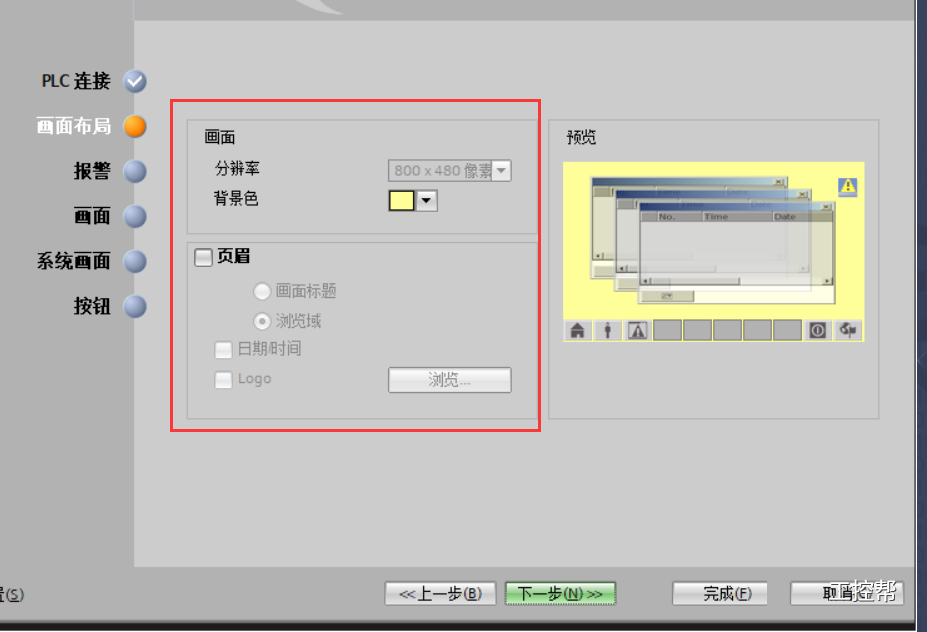The image size is (927, 632).
Task: Click the 取消 button
Action: pos(847,594)
